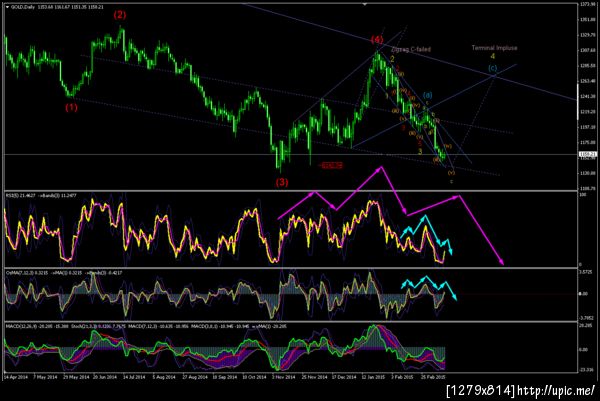The width and height of the screenshot is (600, 401).
Task: Click the 12 Jan 2015 date label
Action: point(374,377)
